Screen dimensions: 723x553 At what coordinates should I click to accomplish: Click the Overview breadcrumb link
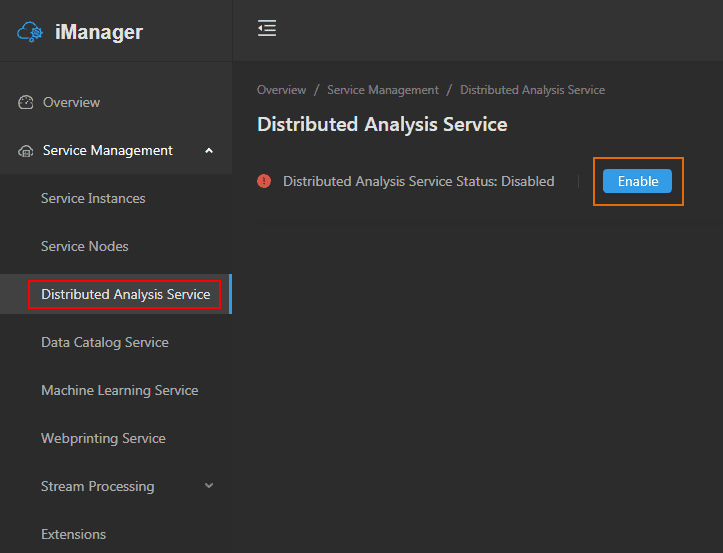[281, 90]
